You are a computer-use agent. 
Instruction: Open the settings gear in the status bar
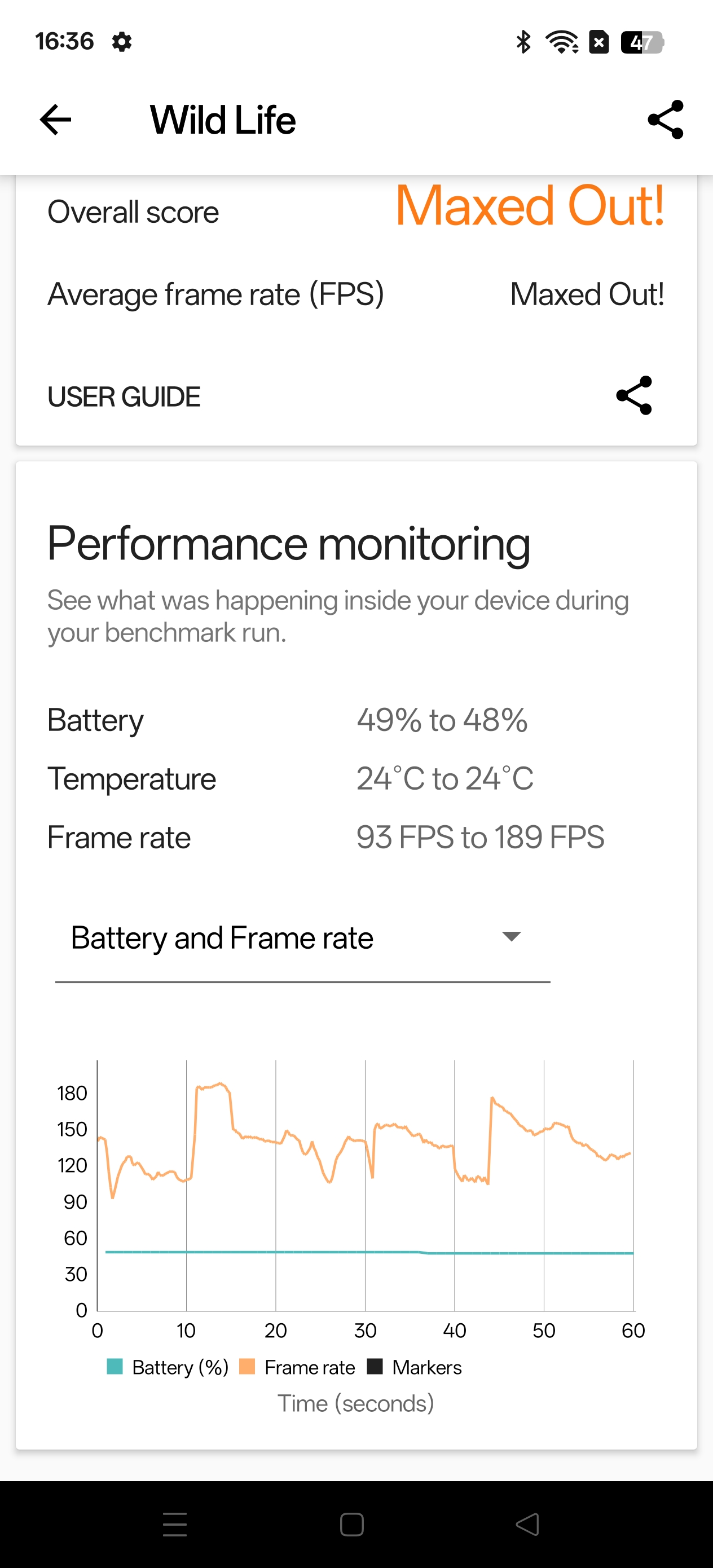point(122,42)
